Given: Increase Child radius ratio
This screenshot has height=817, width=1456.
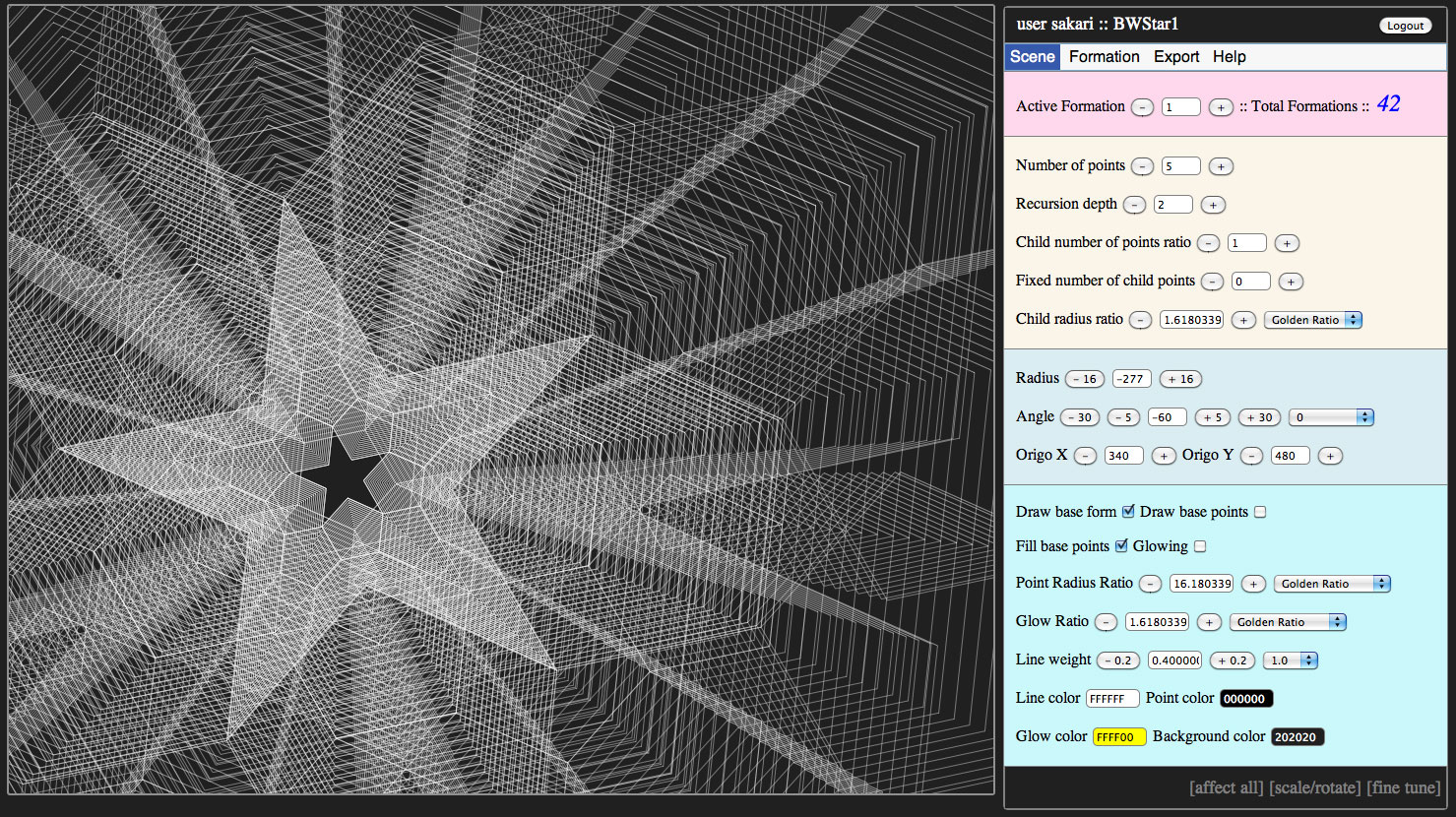Looking at the screenshot, I should coord(1243,320).
